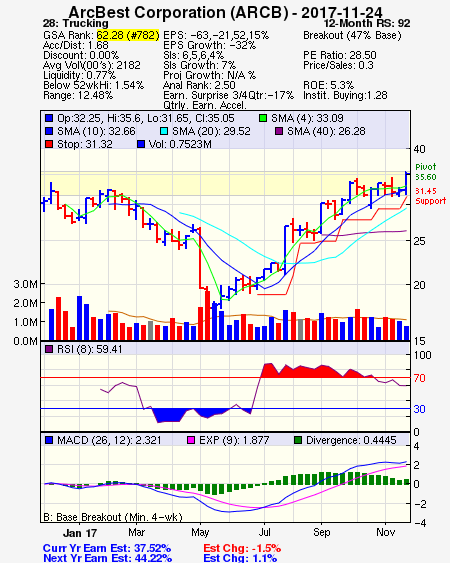This screenshot has height=563, width=450.
Task: Click 'Divergence: 0.4445' label
Action: pyautogui.click(x=351, y=440)
